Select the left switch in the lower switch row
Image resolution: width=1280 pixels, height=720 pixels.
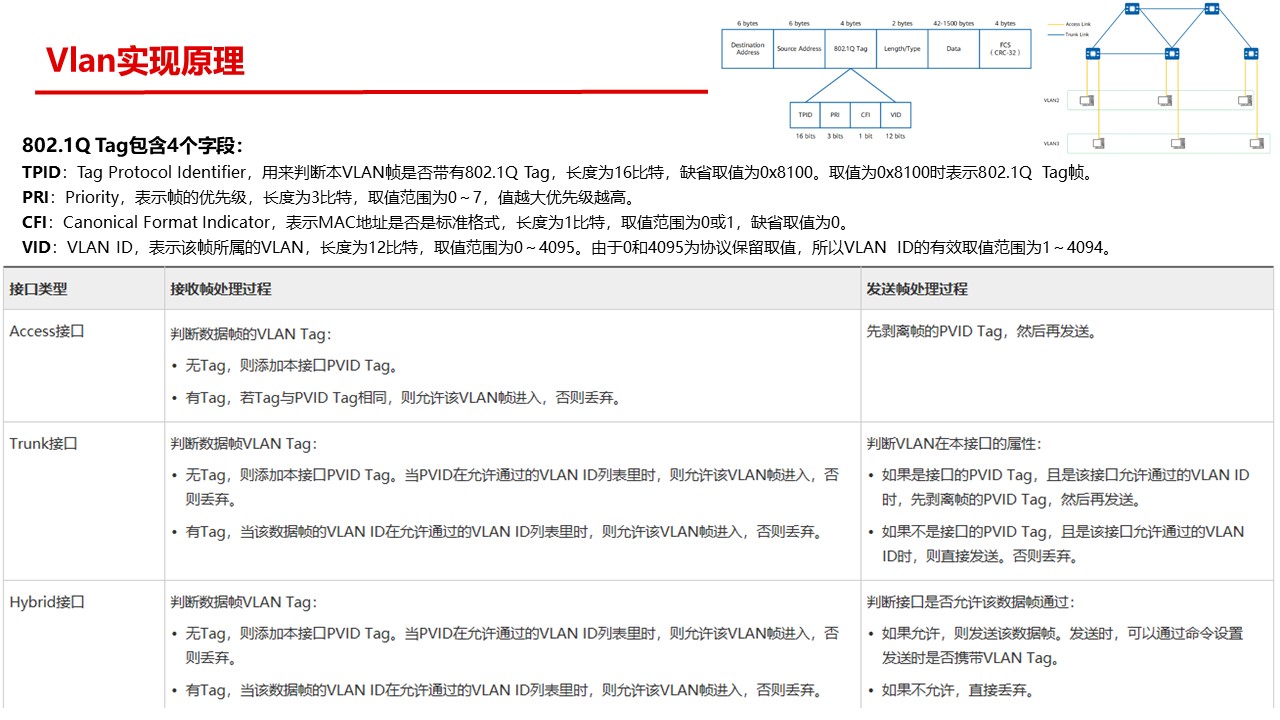point(1093,54)
